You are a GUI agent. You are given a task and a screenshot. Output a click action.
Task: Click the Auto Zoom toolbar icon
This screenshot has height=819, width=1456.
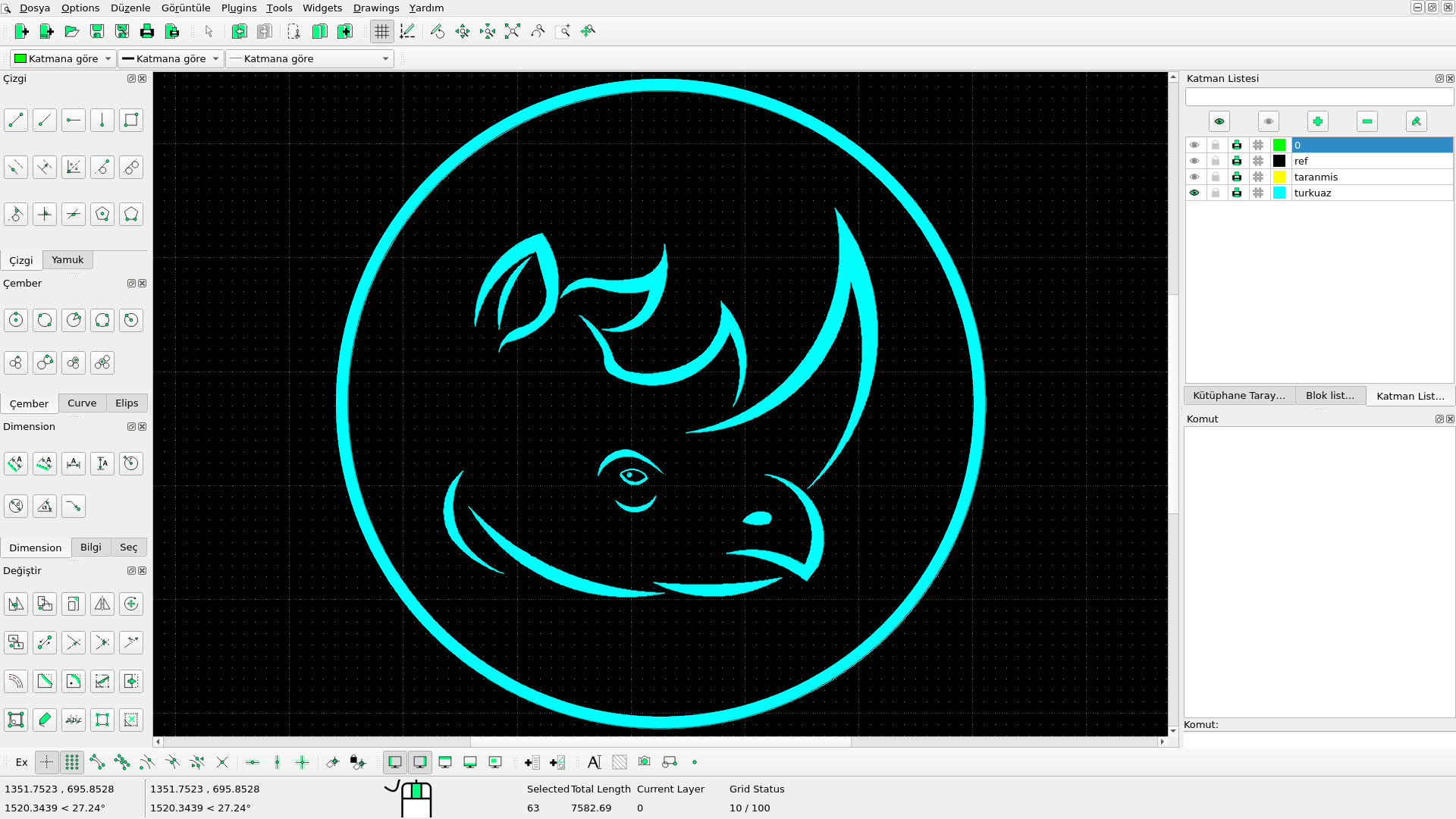(x=513, y=31)
